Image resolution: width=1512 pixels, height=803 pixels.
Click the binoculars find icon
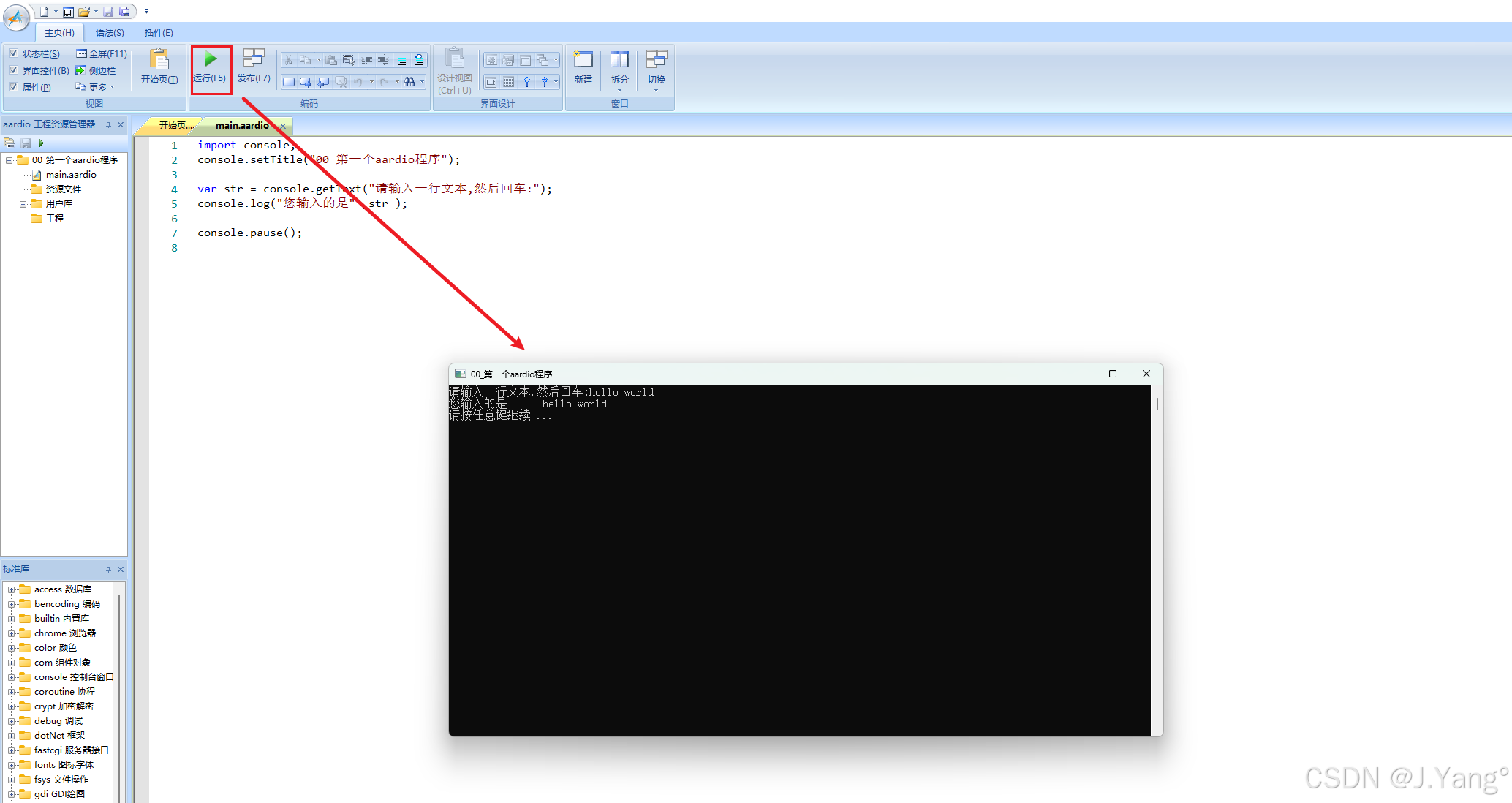coord(409,82)
